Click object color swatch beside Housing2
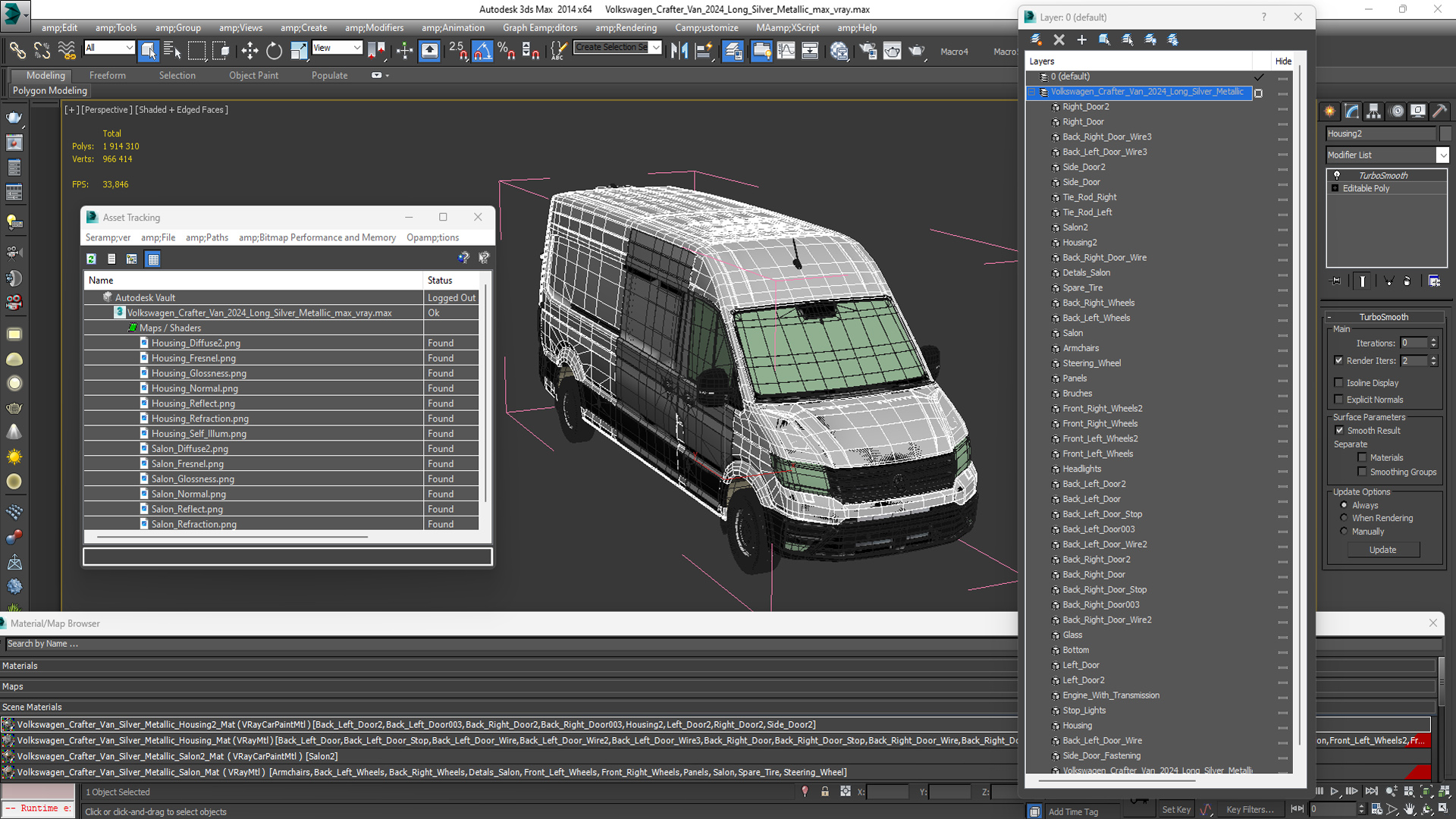Screen dimensions: 1456x819 (1445, 133)
